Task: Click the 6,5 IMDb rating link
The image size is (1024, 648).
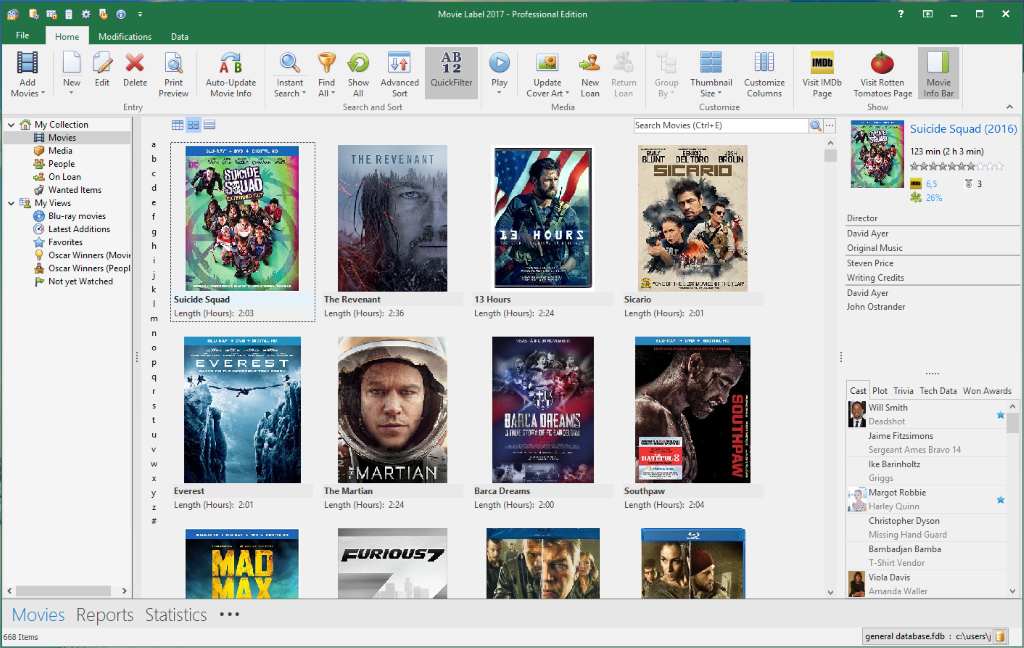Action: pos(931,184)
